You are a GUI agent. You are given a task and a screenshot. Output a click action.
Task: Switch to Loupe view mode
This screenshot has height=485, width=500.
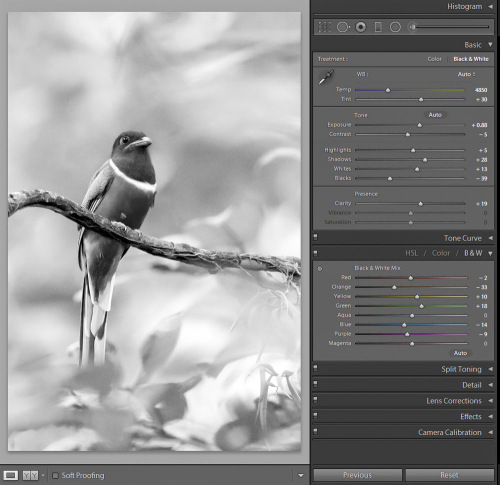click(11, 475)
